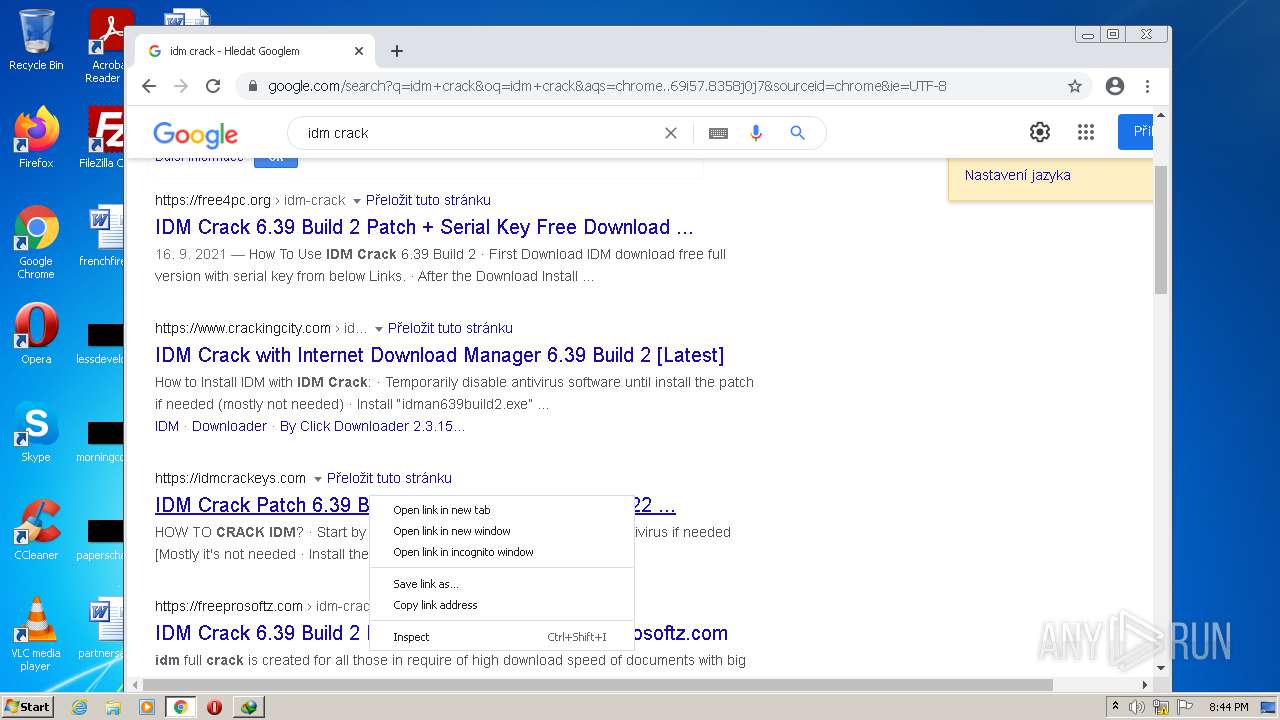Click the Chrome address bar URL
The width and height of the screenshot is (1280, 720).
(607, 86)
